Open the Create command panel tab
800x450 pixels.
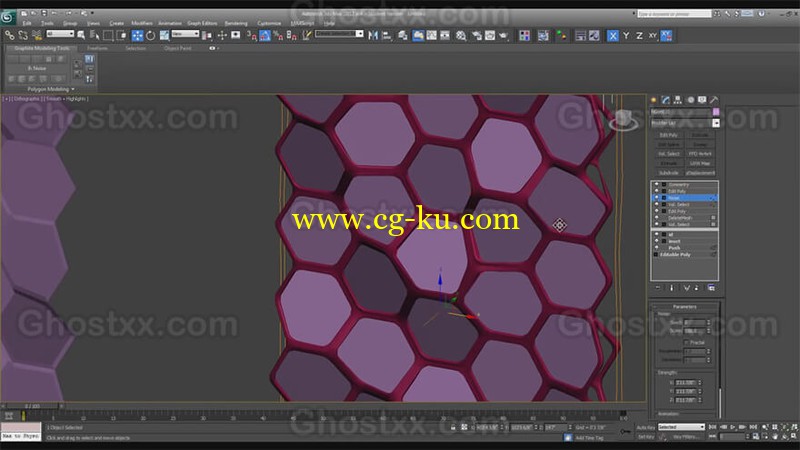[654, 100]
